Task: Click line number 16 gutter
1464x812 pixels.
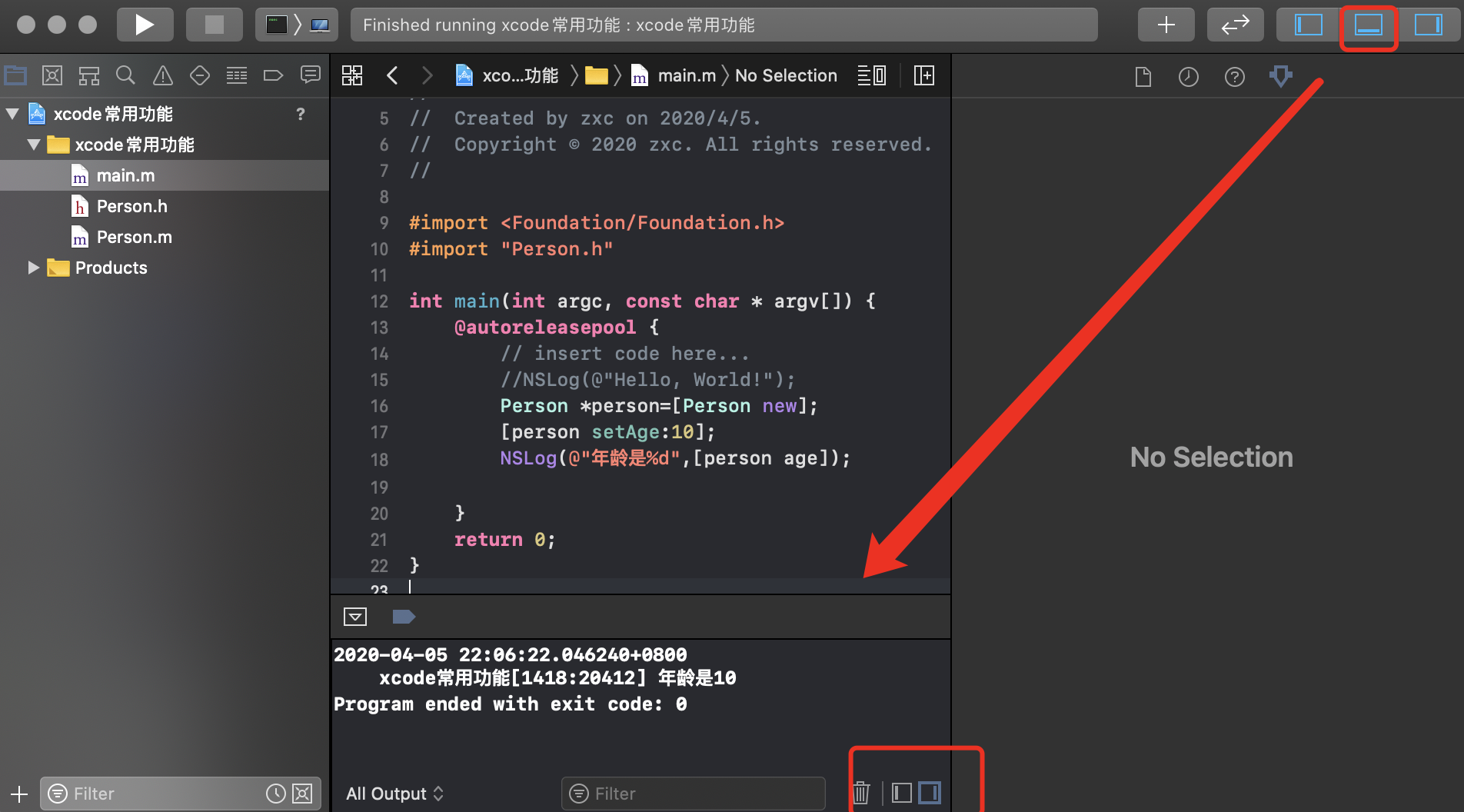Action: coord(379,406)
